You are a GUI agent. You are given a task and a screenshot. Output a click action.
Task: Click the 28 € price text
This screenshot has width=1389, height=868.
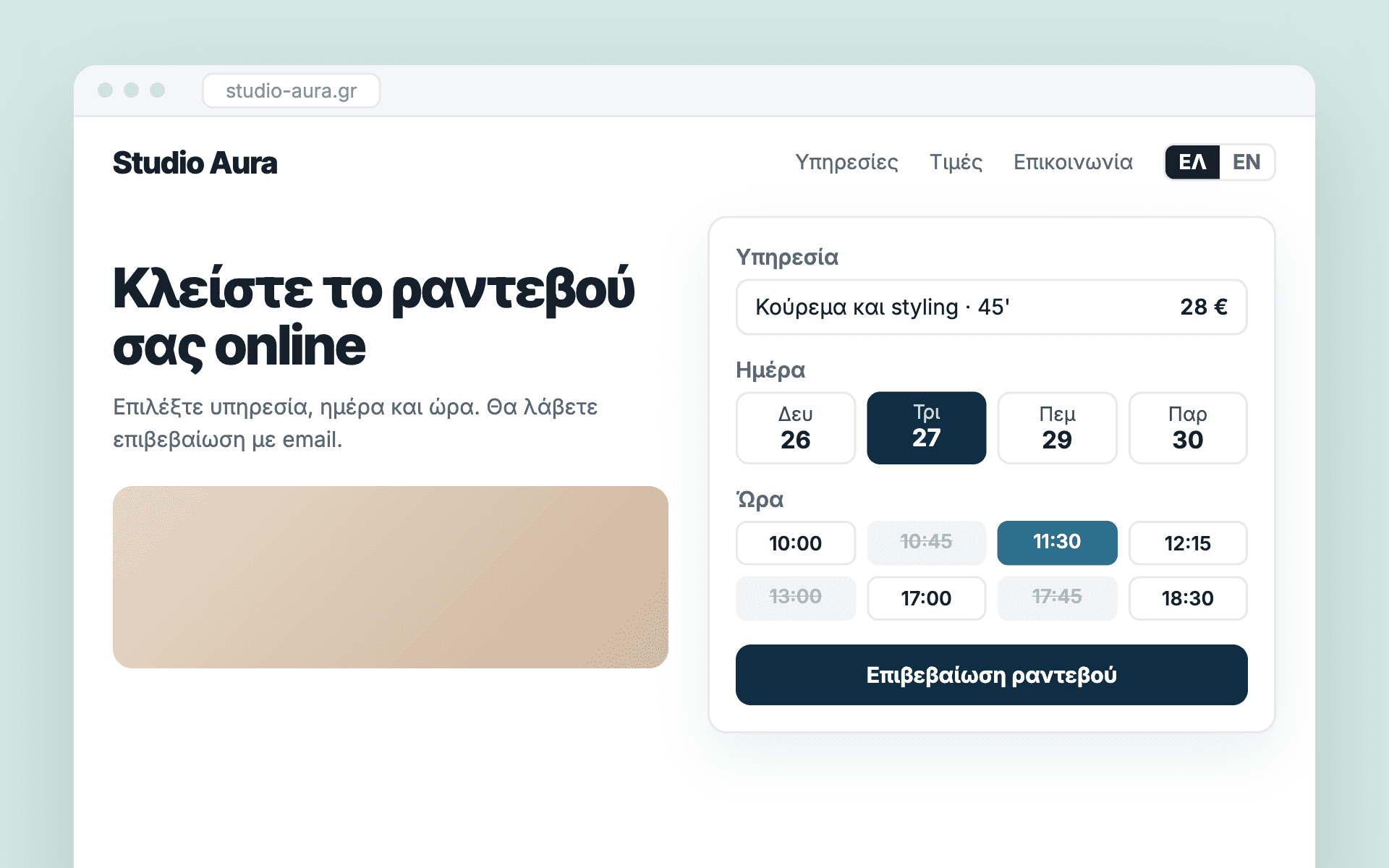(1204, 307)
